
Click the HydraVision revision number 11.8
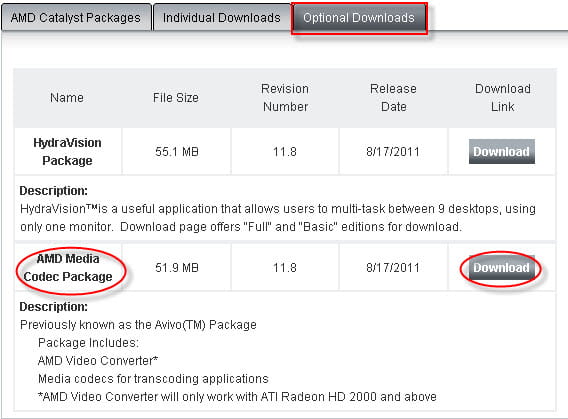(285, 151)
